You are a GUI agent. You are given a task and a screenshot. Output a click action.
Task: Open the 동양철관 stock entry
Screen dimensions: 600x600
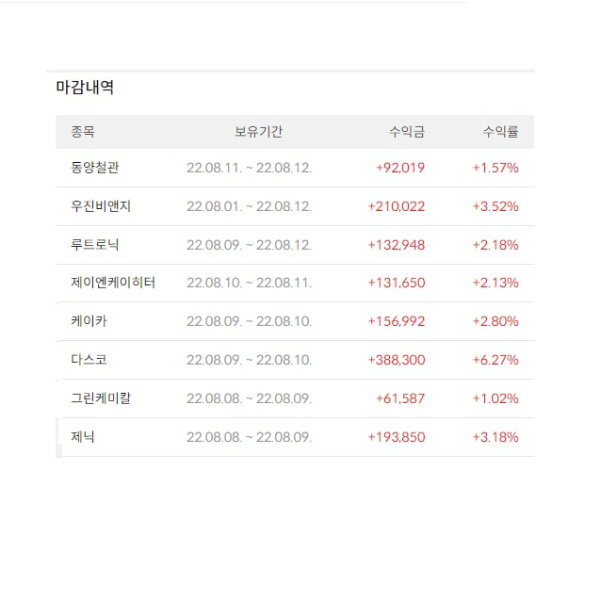(x=96, y=167)
